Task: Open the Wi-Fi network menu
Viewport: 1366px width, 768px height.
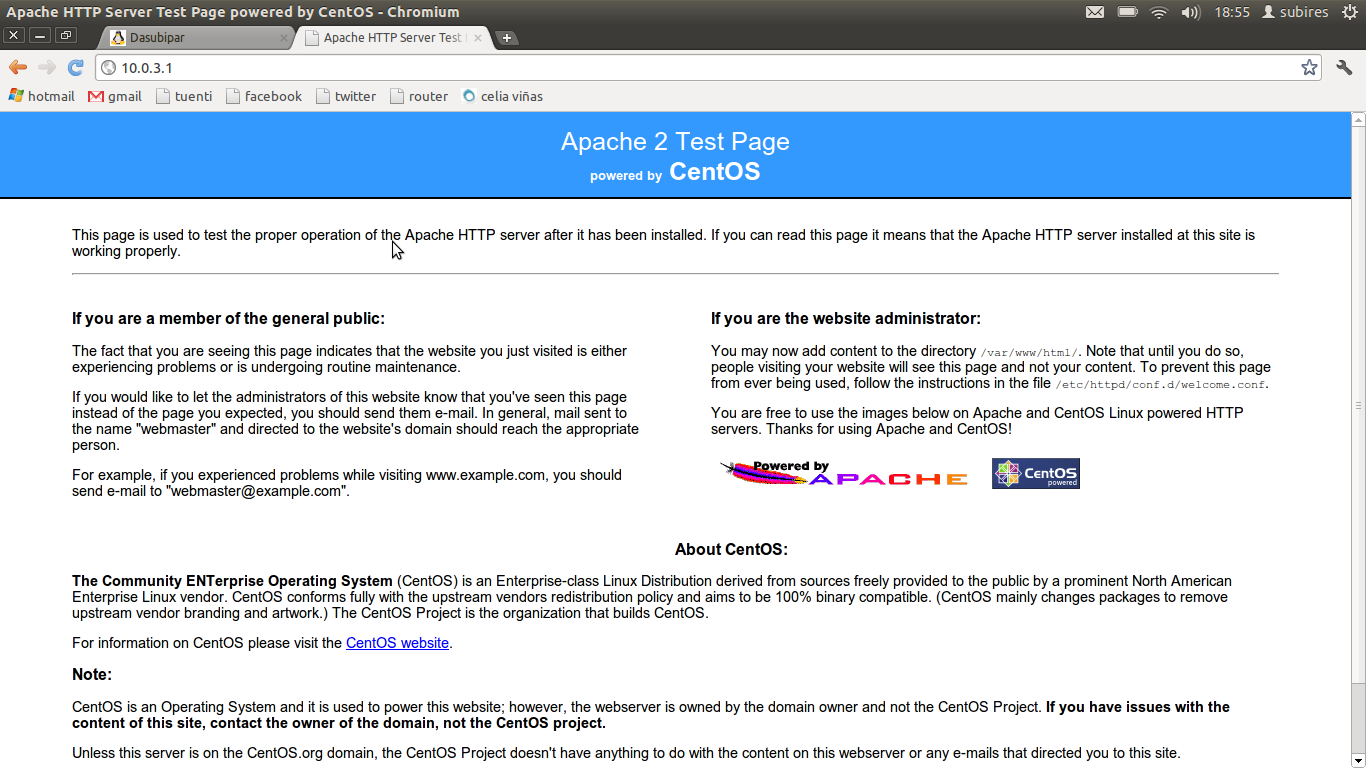Action: coord(1159,12)
